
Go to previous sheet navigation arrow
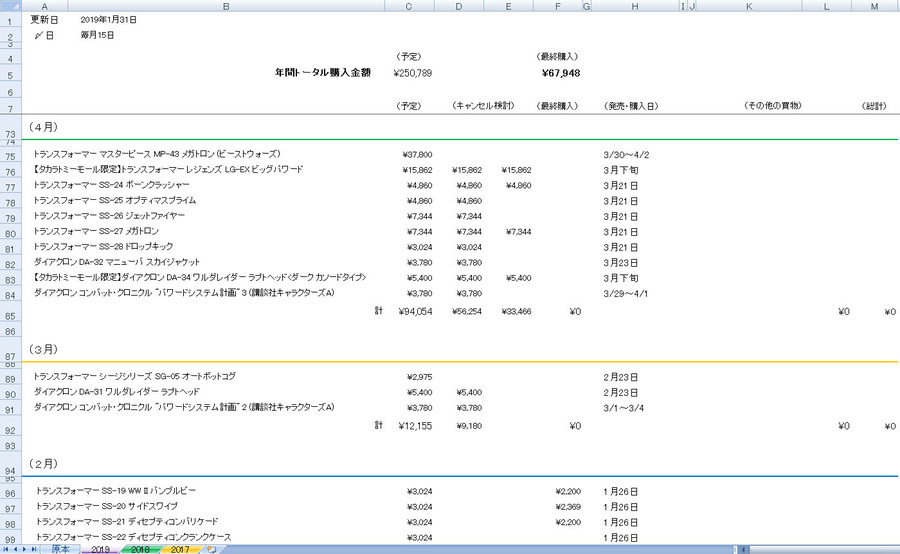point(15,549)
